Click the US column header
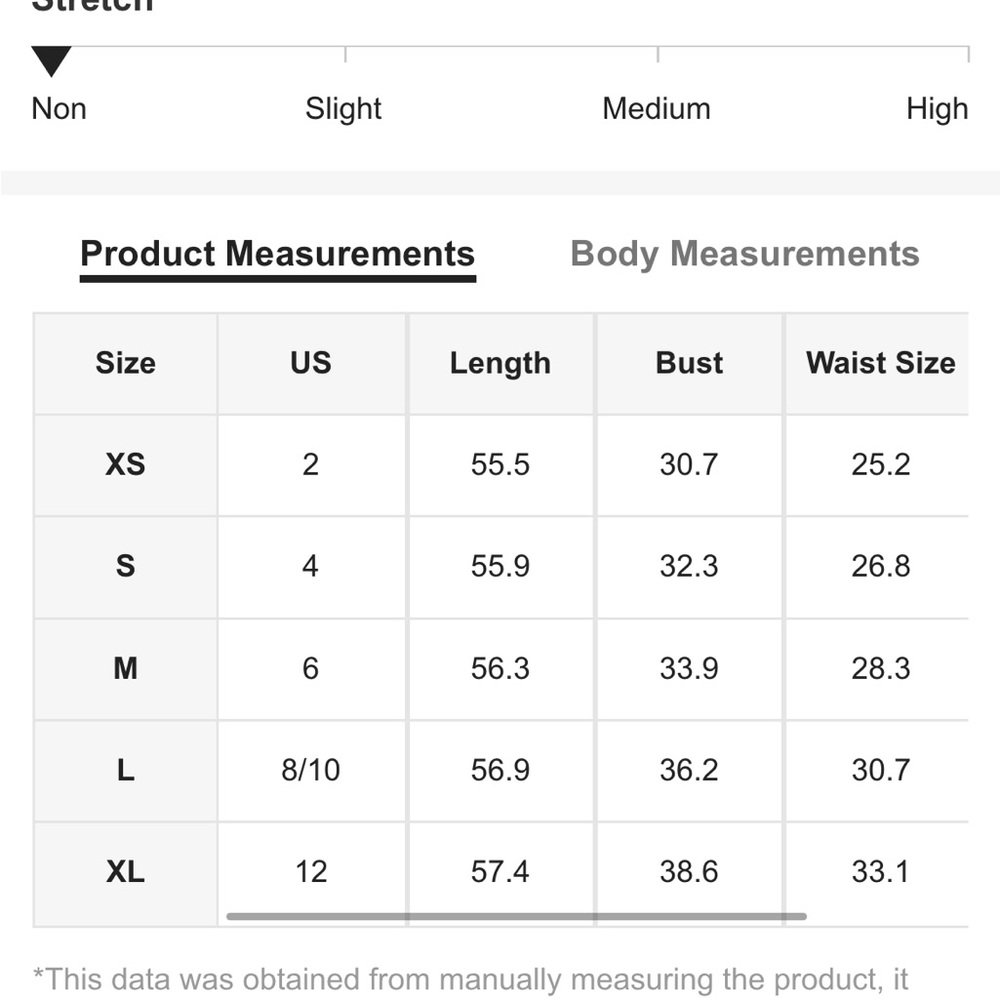 pos(311,362)
